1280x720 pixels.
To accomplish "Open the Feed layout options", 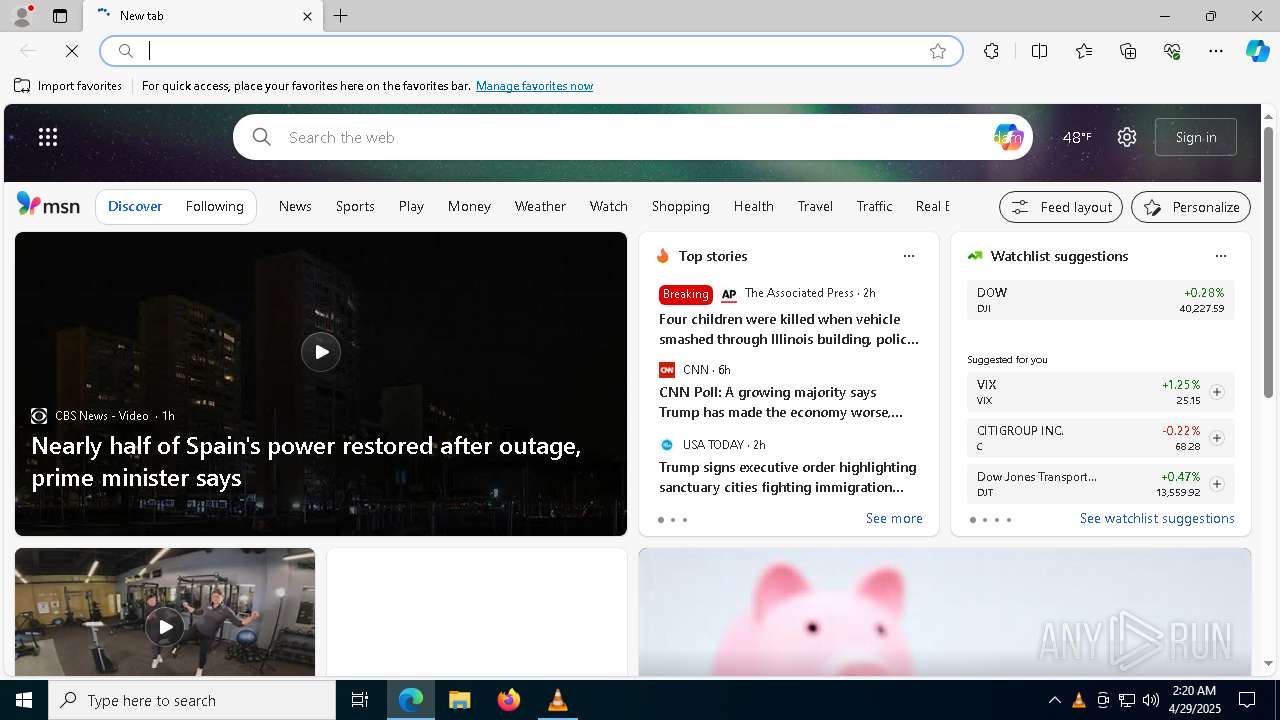I will tap(1061, 207).
